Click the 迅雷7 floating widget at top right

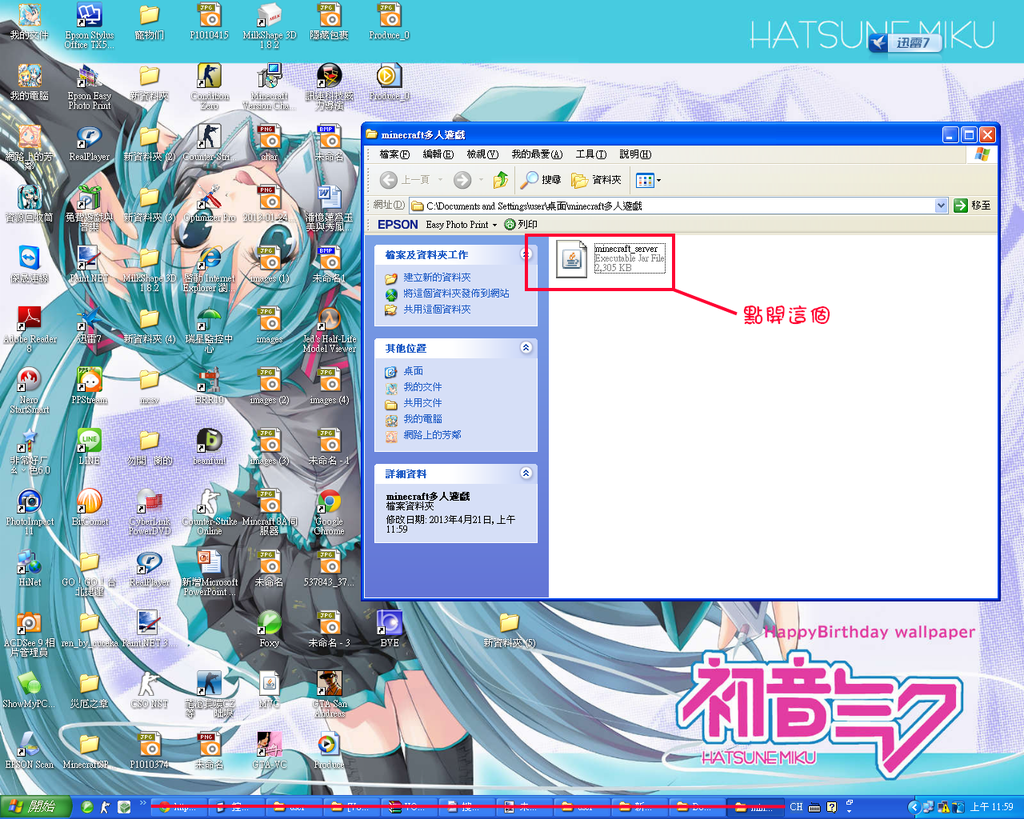tap(906, 42)
